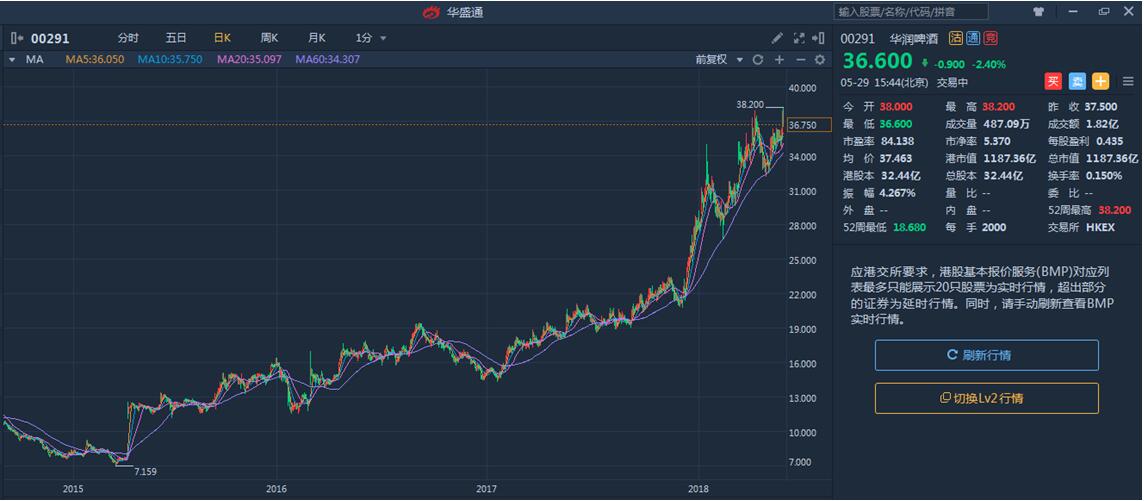
Task: Switch to 分时 intraday tab
Action: coord(128,38)
